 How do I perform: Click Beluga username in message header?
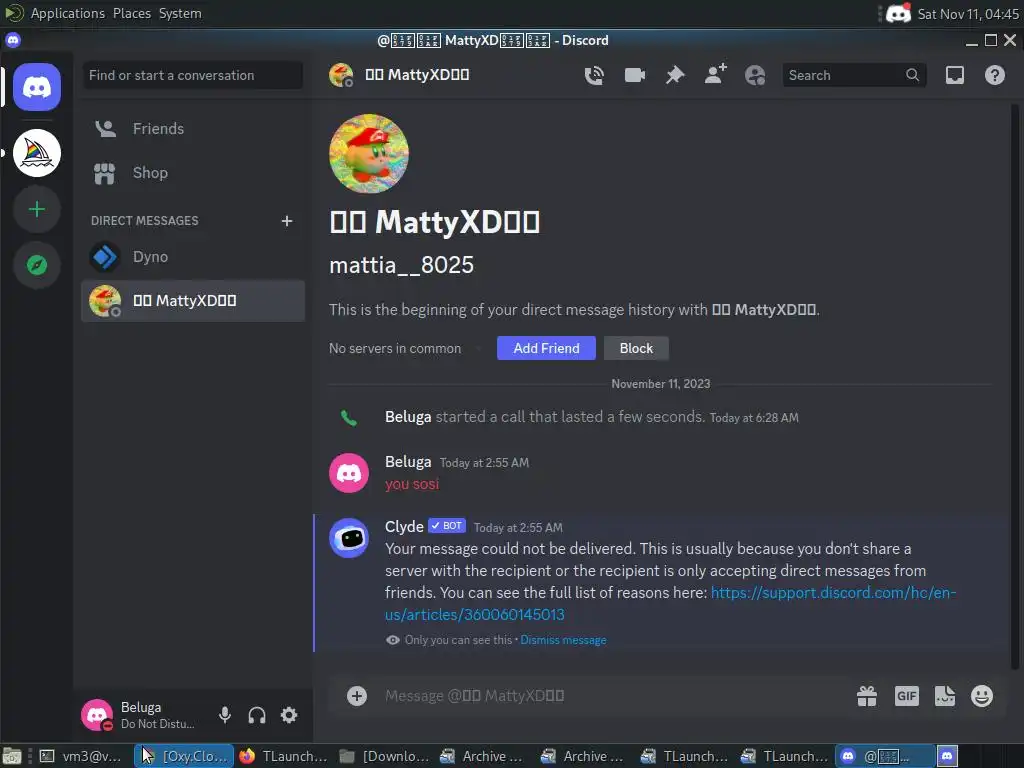pos(408,462)
